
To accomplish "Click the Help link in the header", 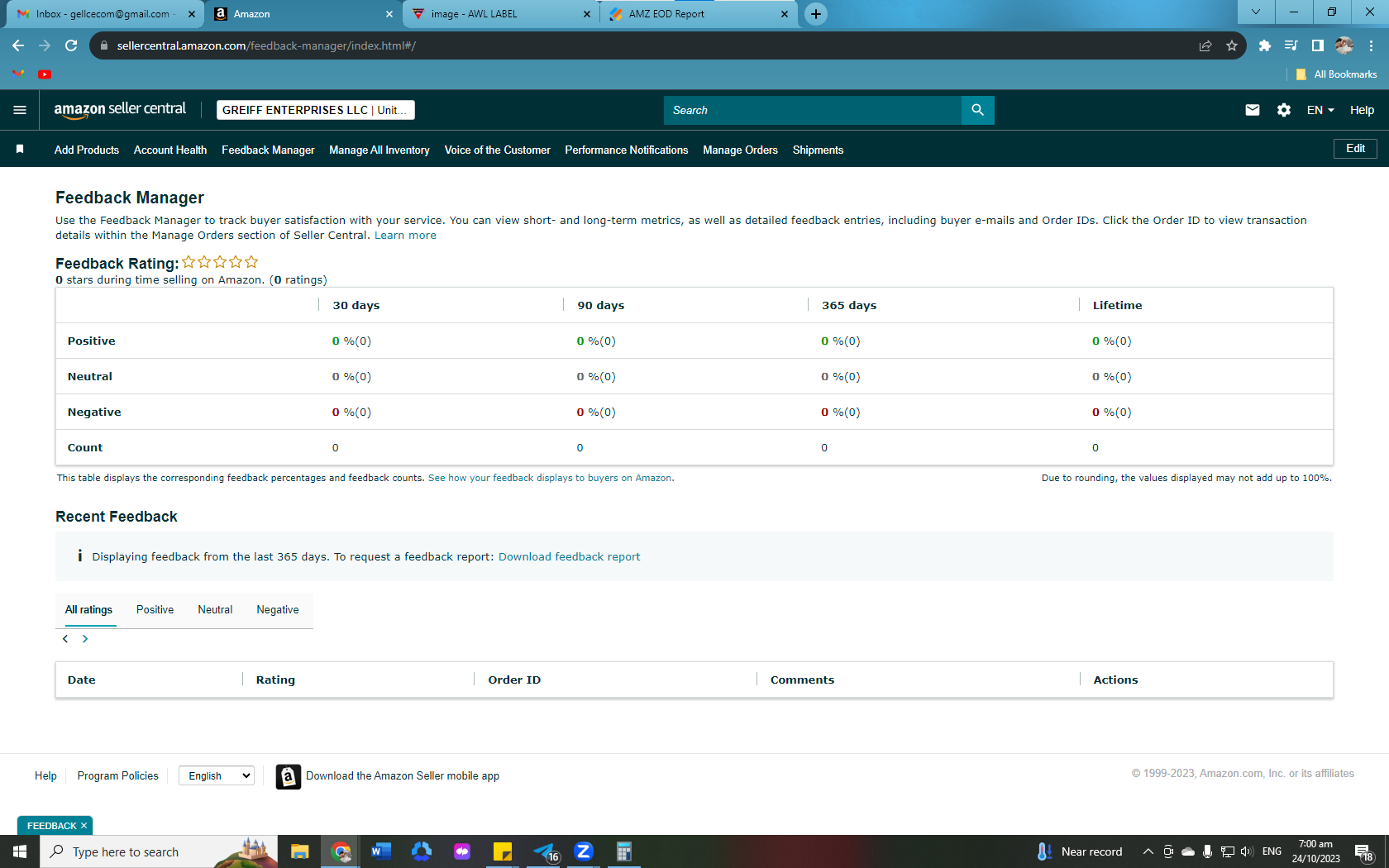I will pos(1363,110).
